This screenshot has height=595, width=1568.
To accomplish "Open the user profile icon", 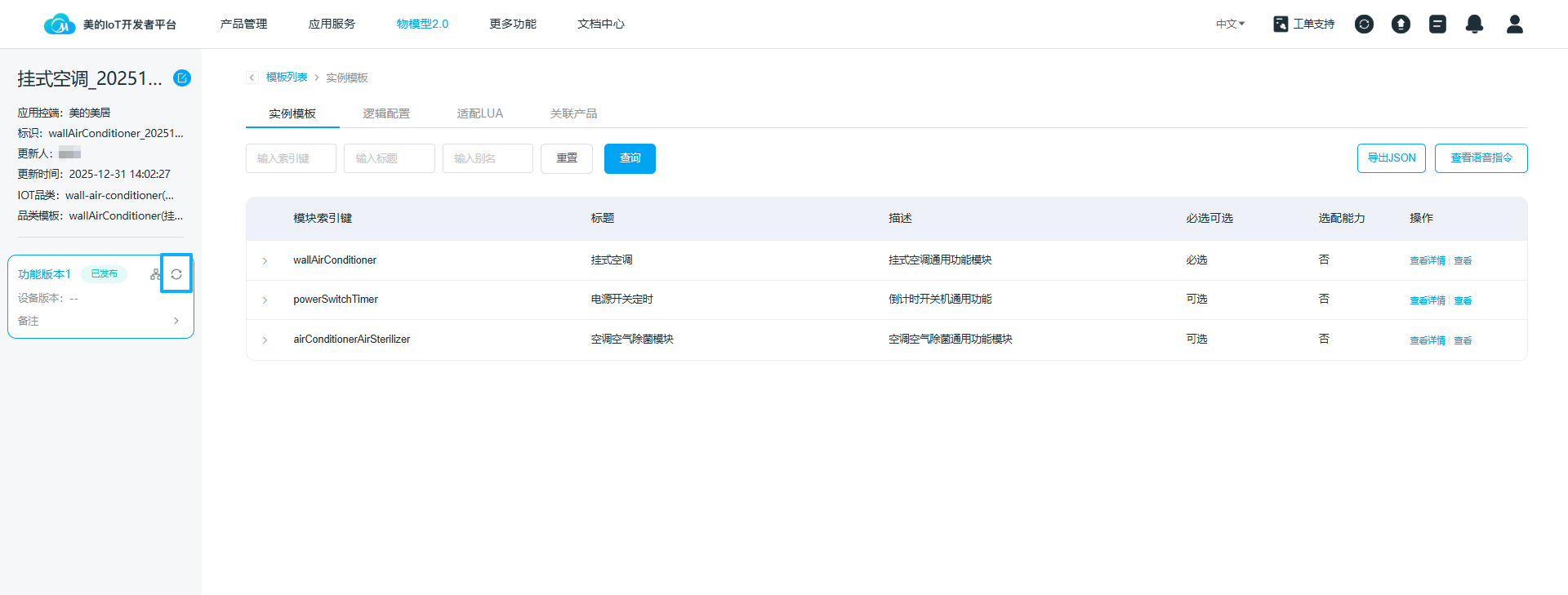I will [1514, 24].
